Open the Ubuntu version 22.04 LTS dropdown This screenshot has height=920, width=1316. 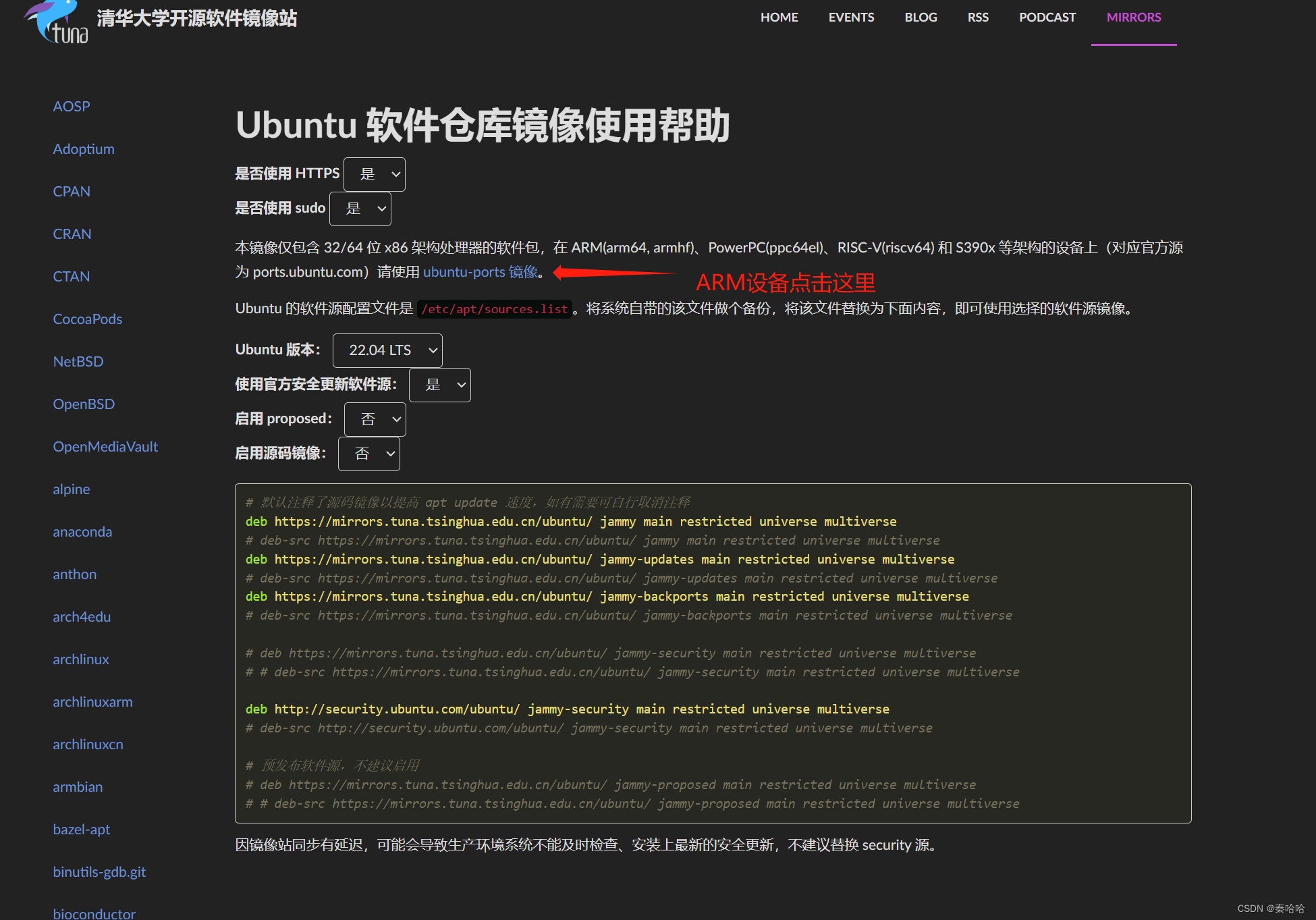pyautogui.click(x=387, y=350)
